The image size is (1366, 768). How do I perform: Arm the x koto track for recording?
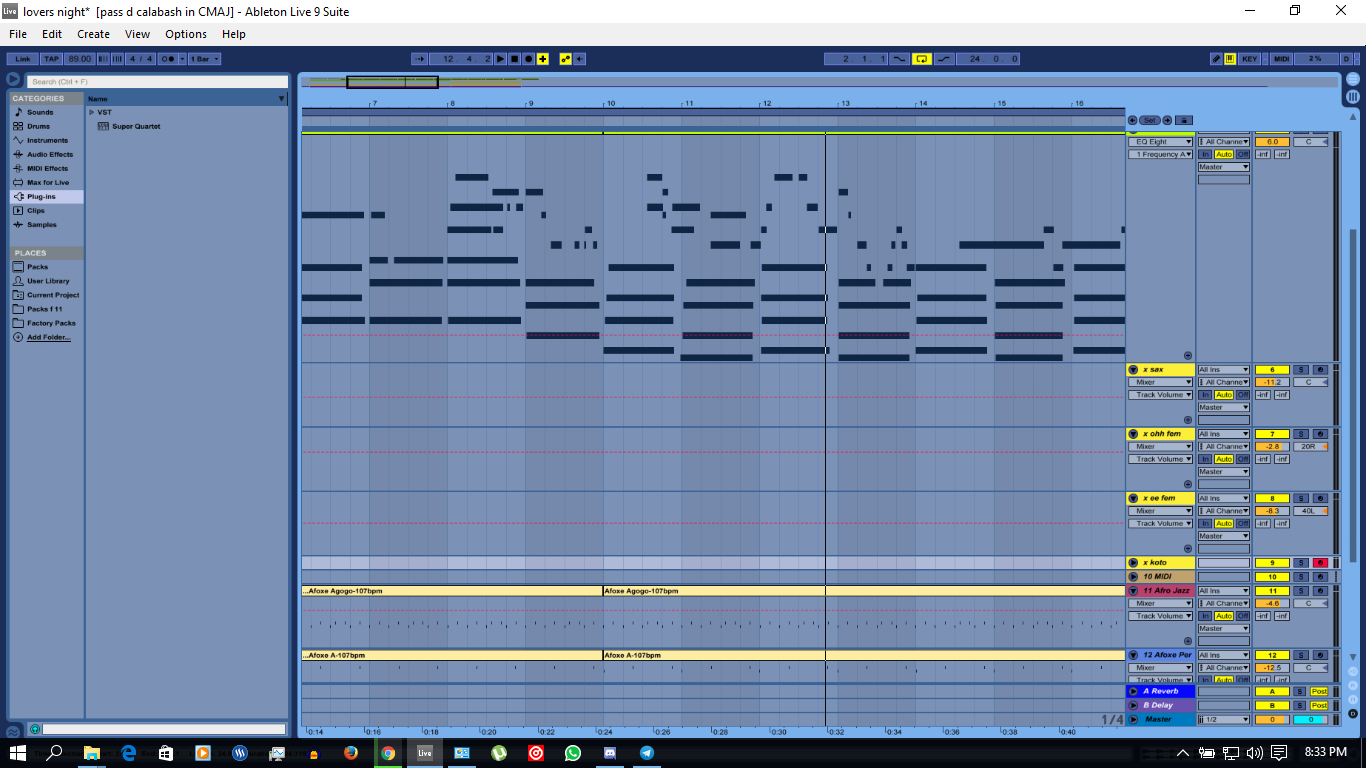point(1320,562)
